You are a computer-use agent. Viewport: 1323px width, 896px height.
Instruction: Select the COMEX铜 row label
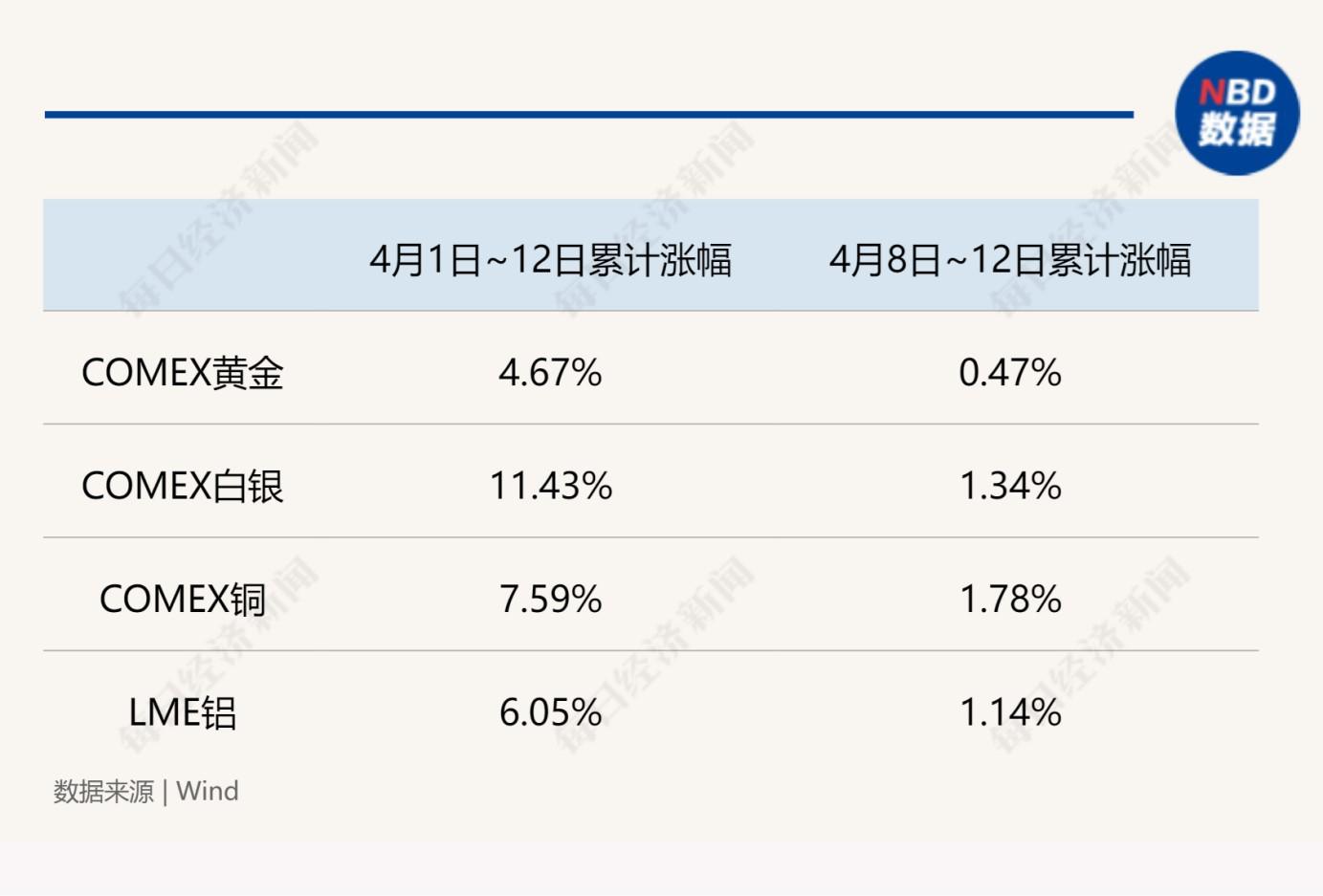tap(183, 600)
